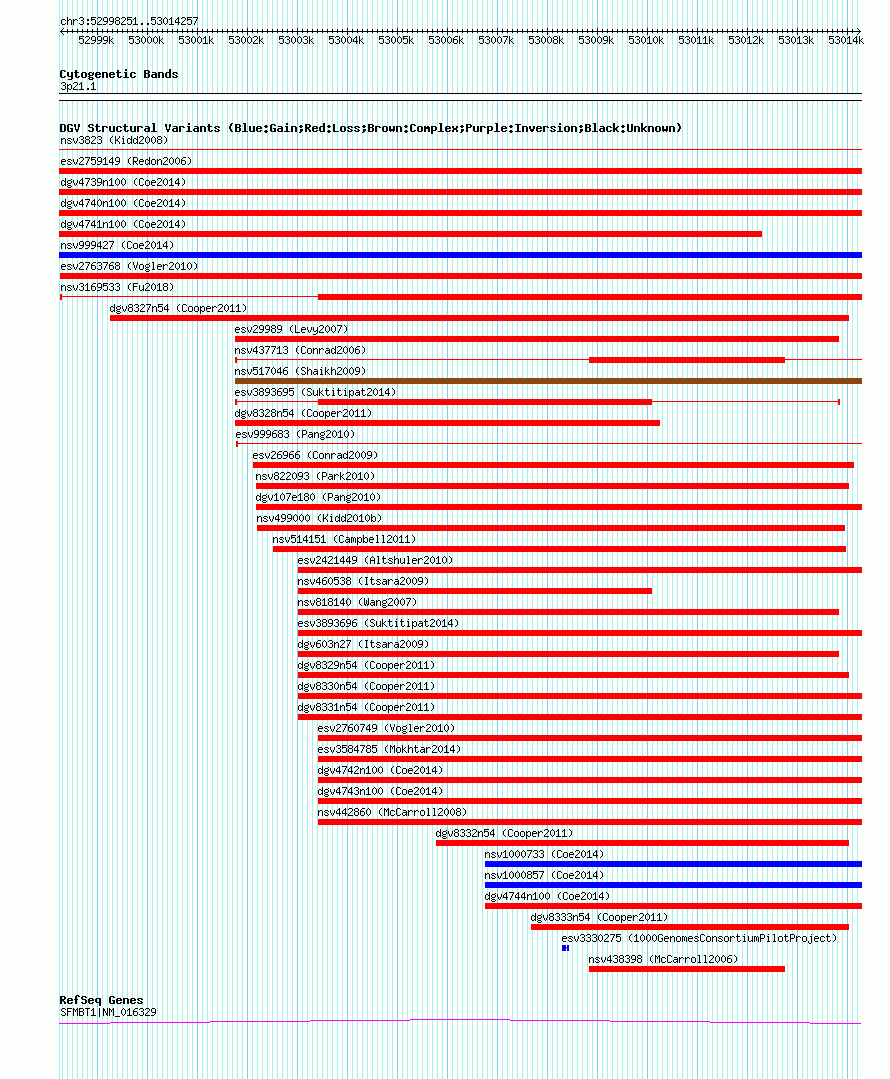890x1079 pixels.
Task: Open the dgv4739n100 (Coe2014) variant label
Action: click(123, 182)
